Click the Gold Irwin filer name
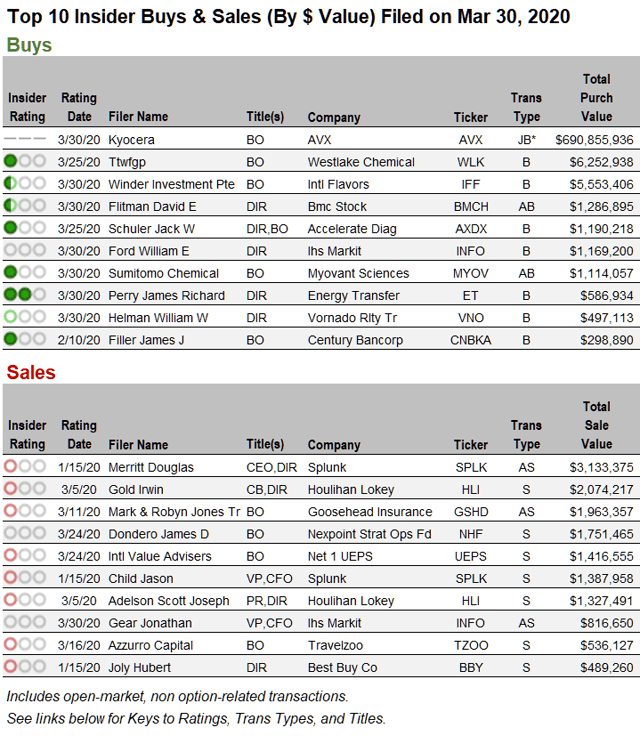 pos(137,490)
